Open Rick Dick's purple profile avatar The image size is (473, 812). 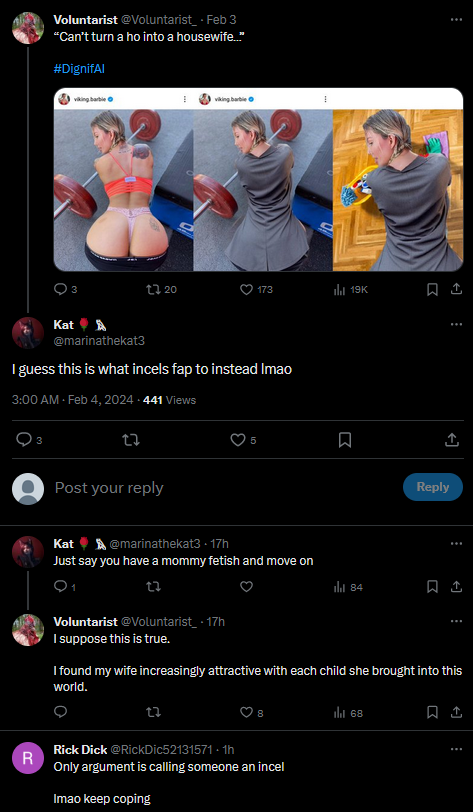coord(28,759)
